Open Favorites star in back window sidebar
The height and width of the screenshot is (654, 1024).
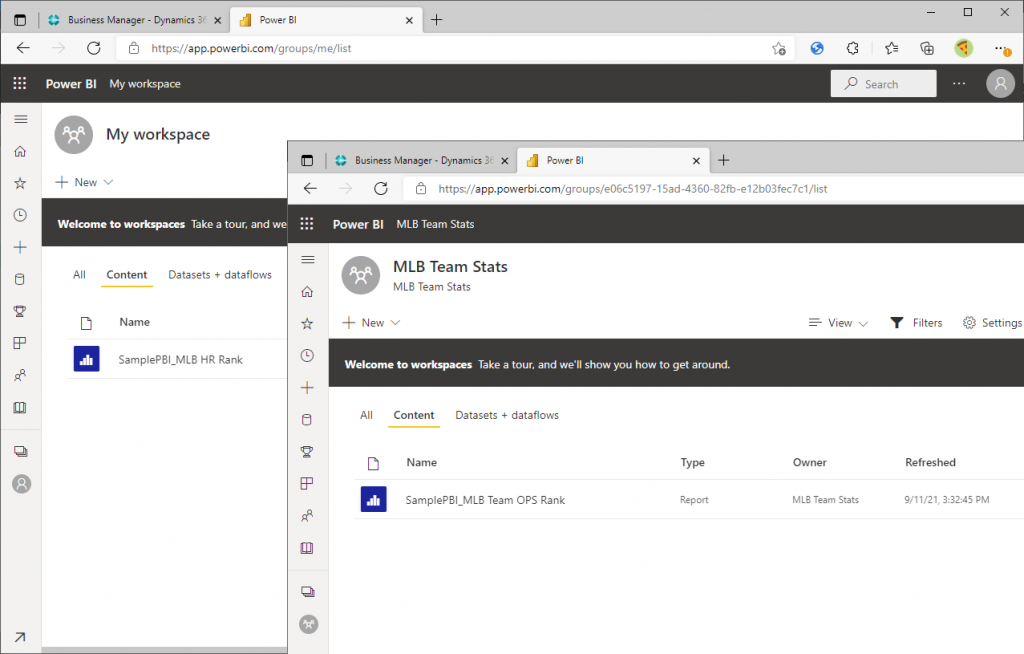point(20,183)
